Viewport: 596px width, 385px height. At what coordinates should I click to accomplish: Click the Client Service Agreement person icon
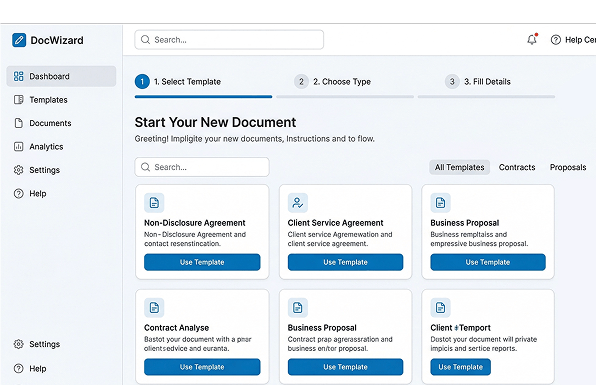pos(298,203)
